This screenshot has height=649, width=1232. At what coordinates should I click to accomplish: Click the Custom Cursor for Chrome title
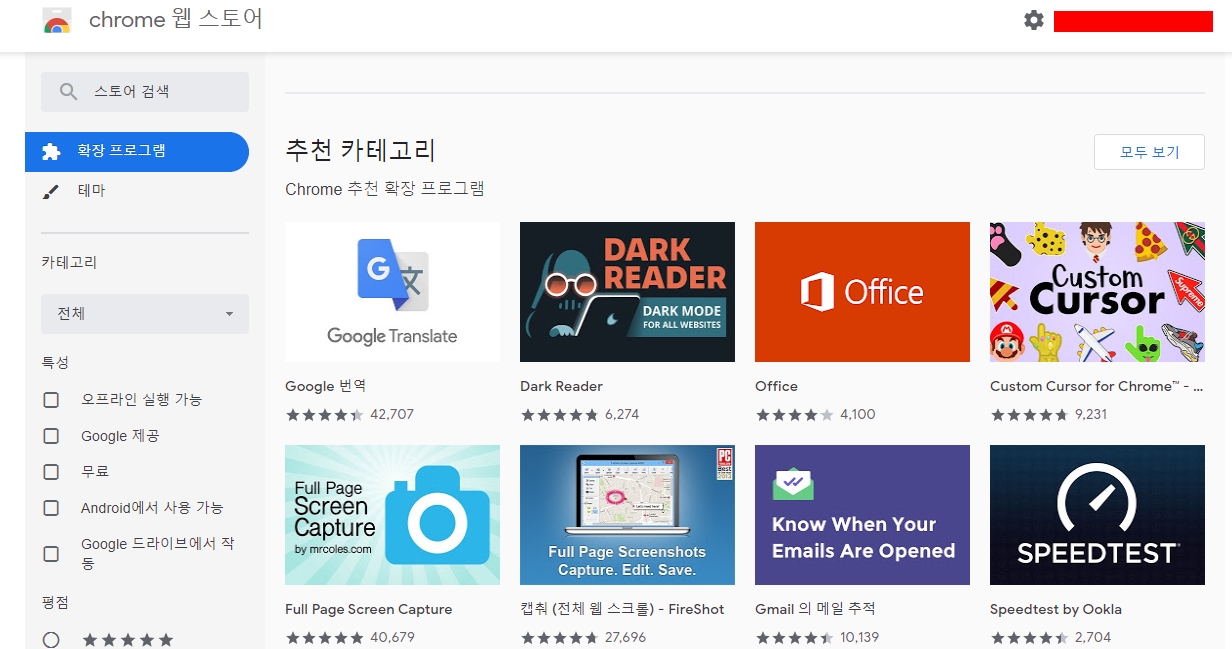click(1096, 386)
